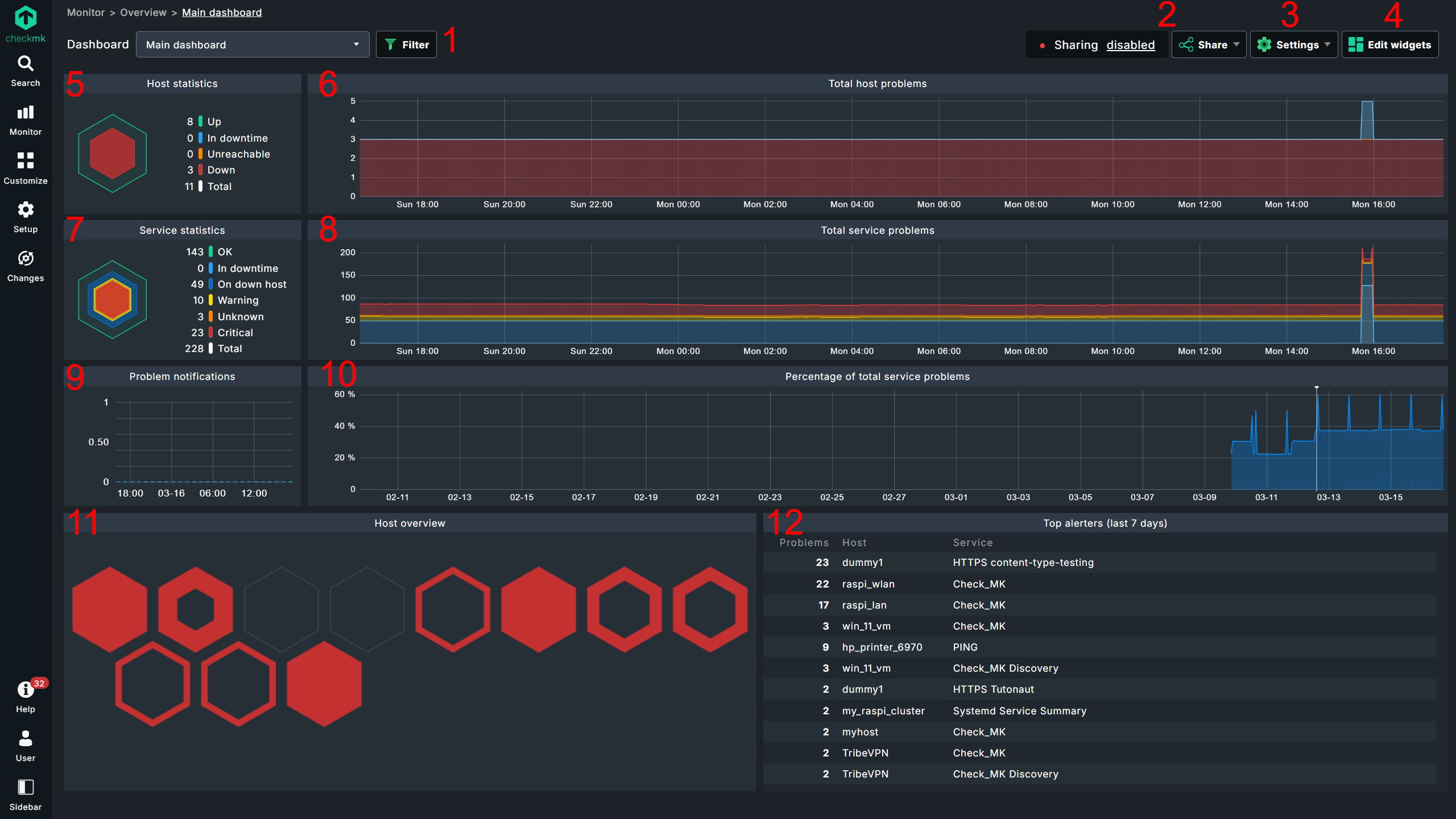Toggle the Sidebar panel icon
The height and width of the screenshot is (819, 1456).
26,788
